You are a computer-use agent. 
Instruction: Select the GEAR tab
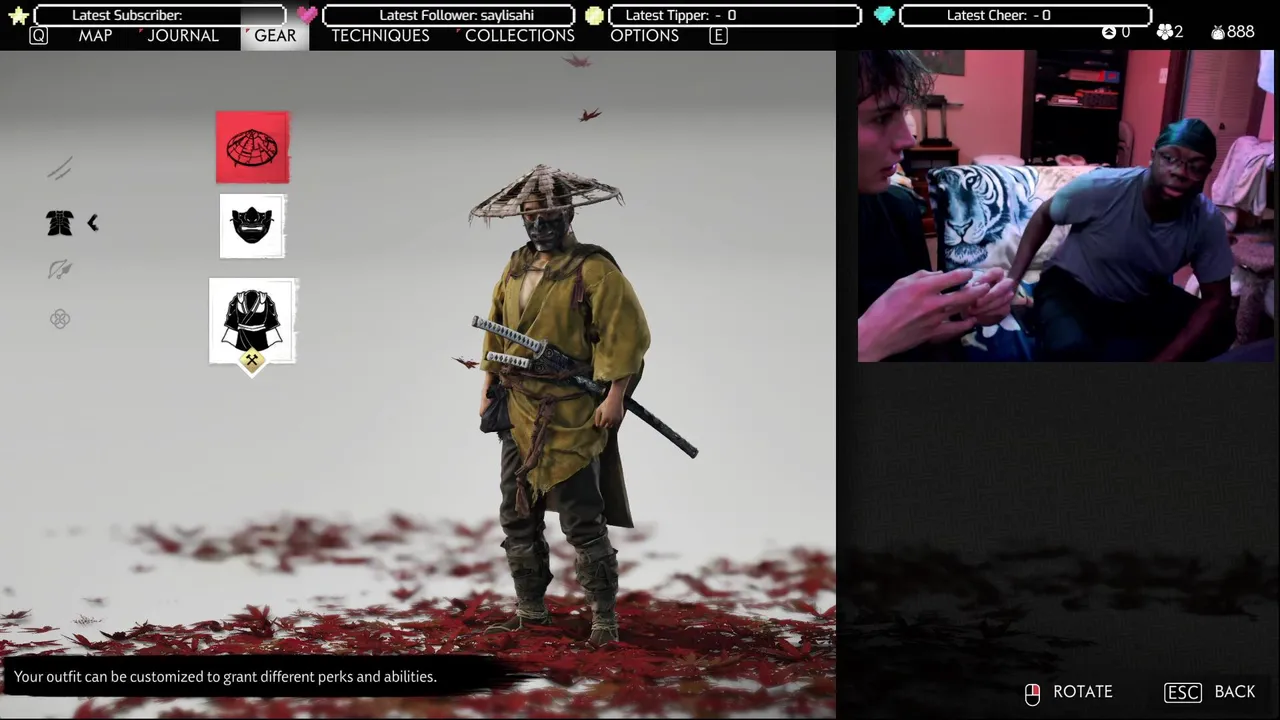(x=275, y=35)
